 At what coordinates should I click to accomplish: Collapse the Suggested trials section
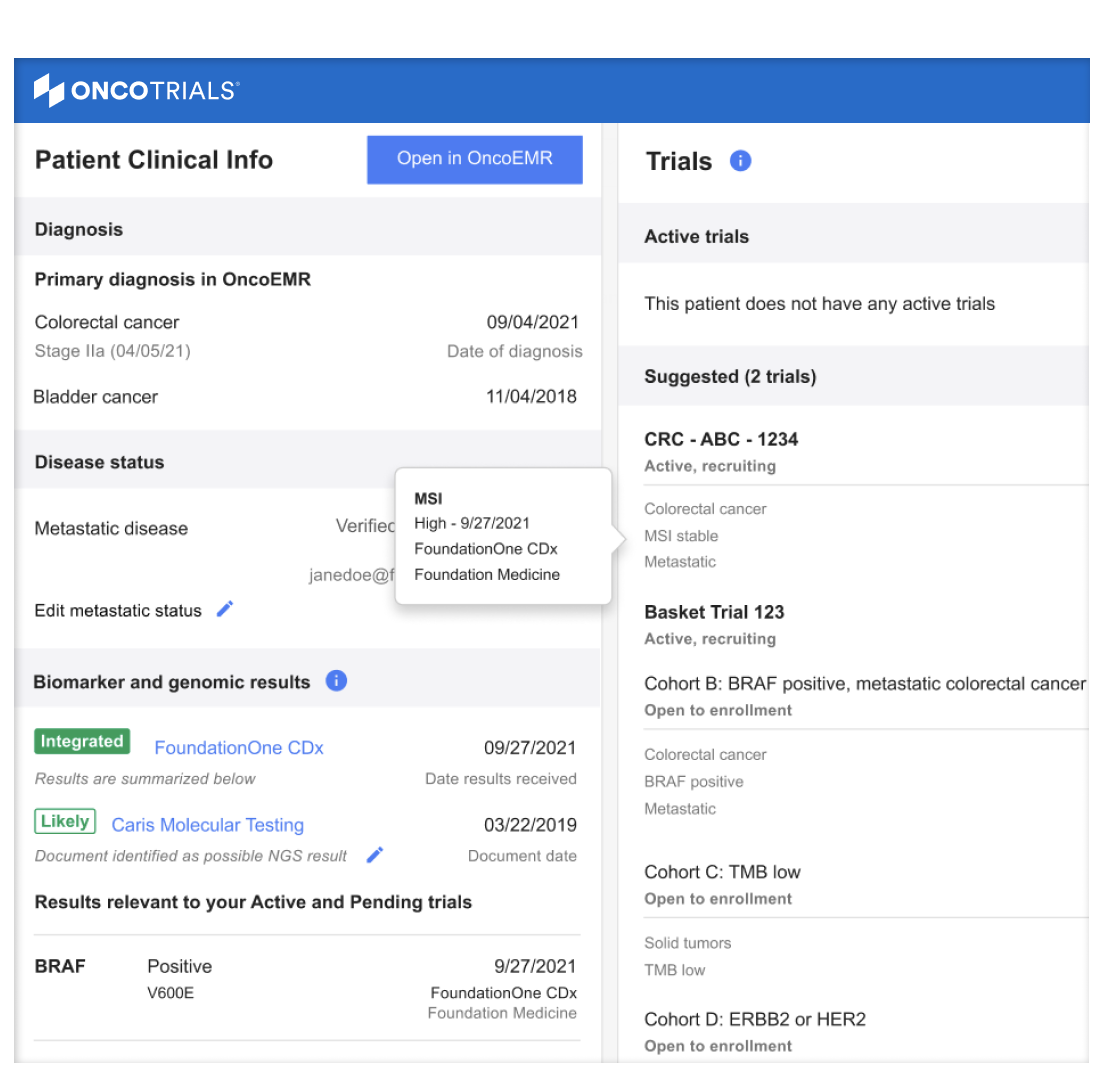click(x=731, y=376)
